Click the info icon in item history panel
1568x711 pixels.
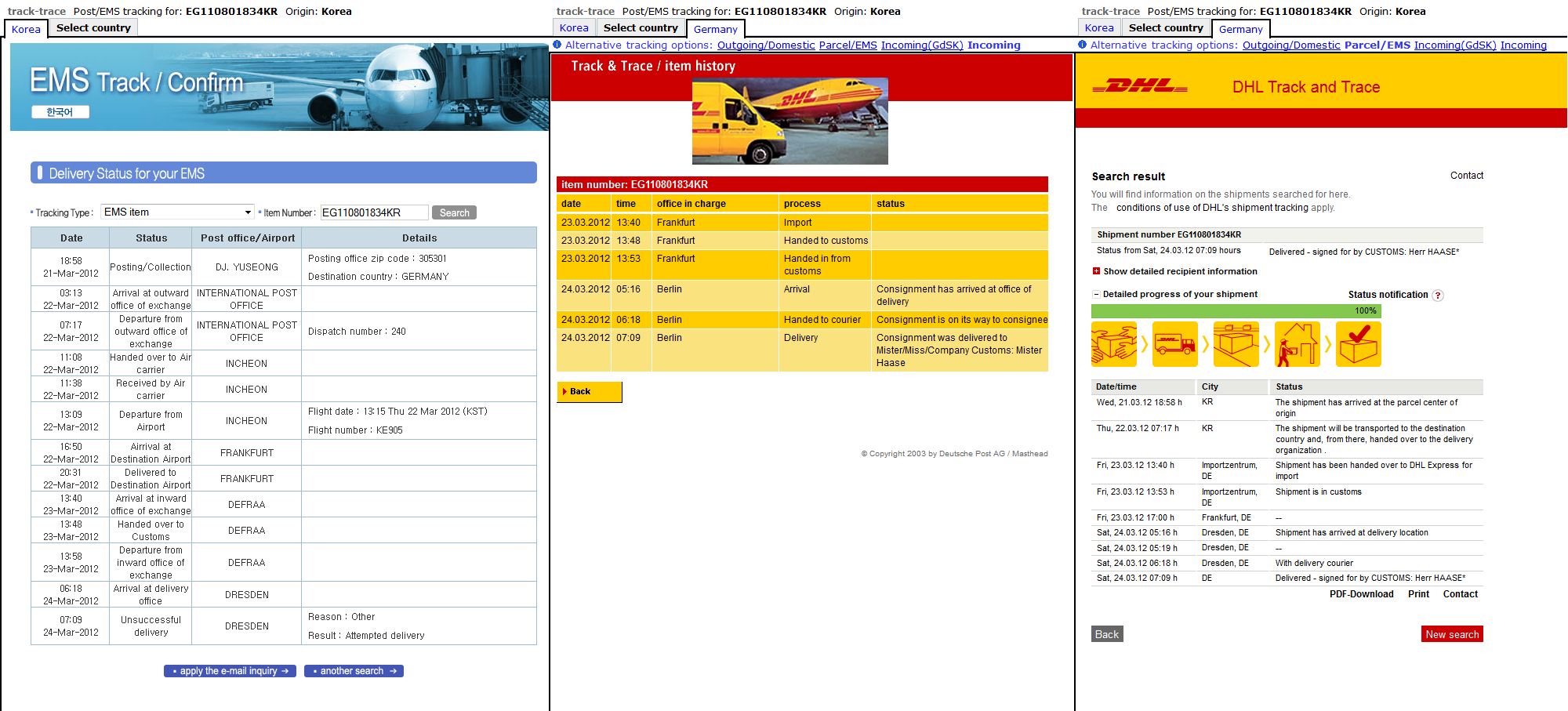pyautogui.click(x=557, y=45)
